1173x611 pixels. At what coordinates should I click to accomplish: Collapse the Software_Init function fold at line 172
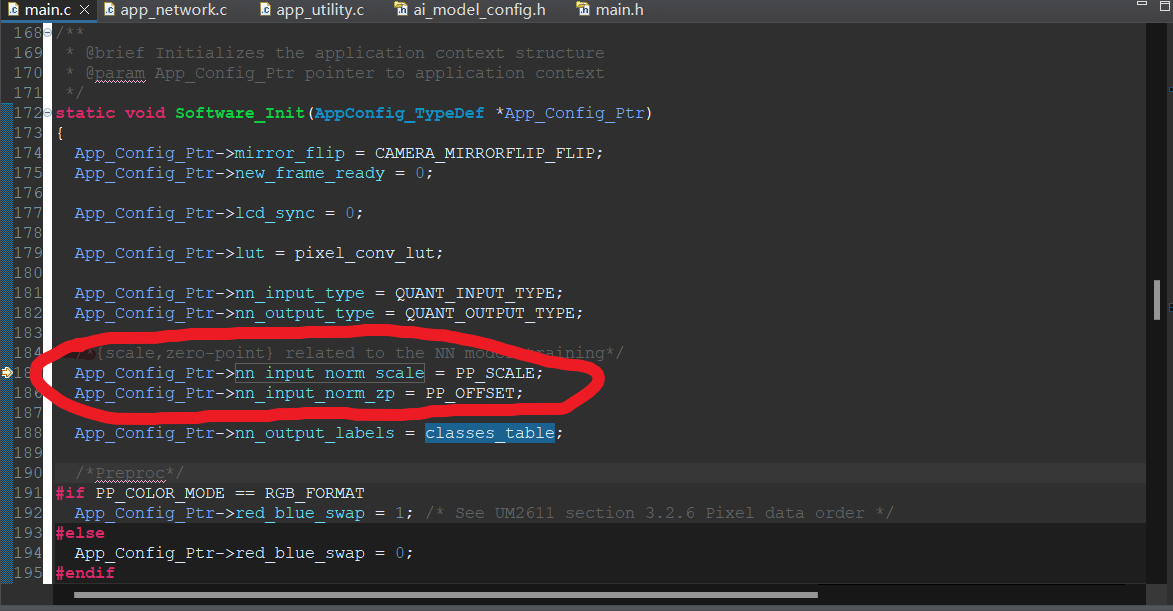tap(47, 113)
